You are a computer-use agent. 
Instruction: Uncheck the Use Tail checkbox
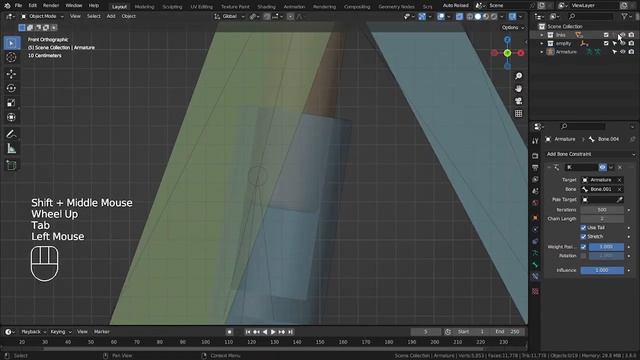583,228
